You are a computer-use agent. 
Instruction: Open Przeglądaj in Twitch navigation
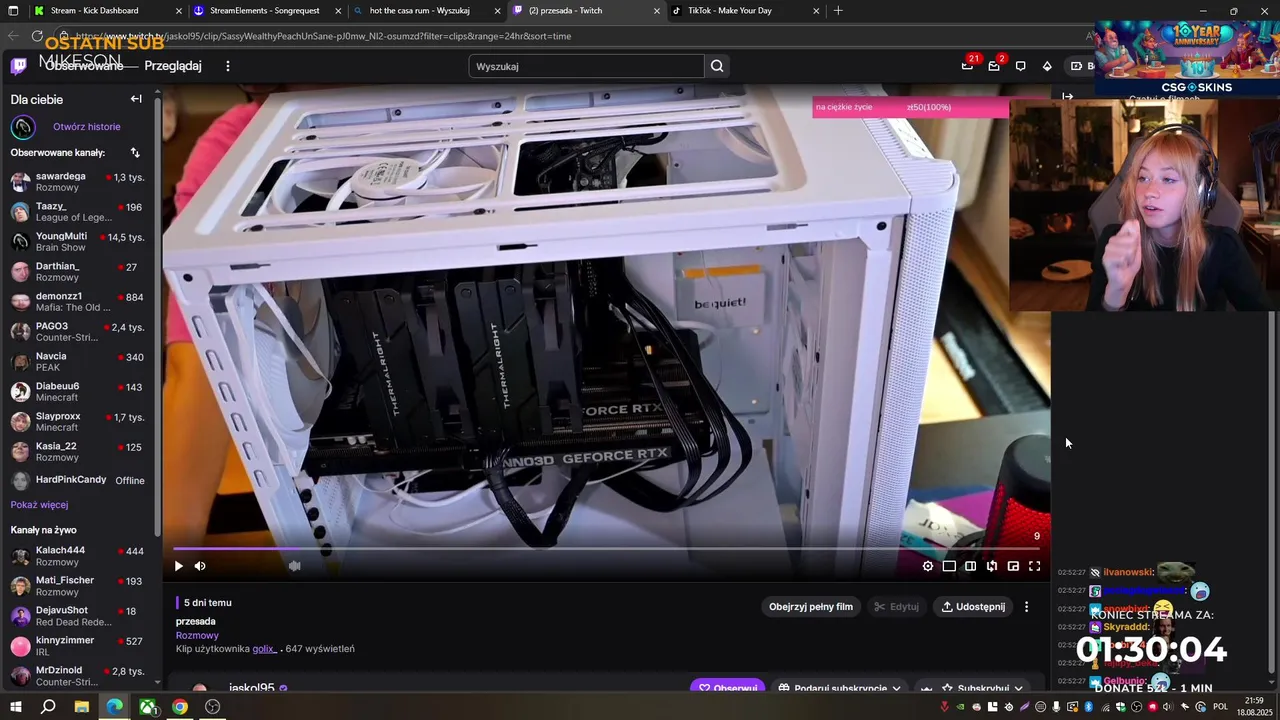coord(173,66)
